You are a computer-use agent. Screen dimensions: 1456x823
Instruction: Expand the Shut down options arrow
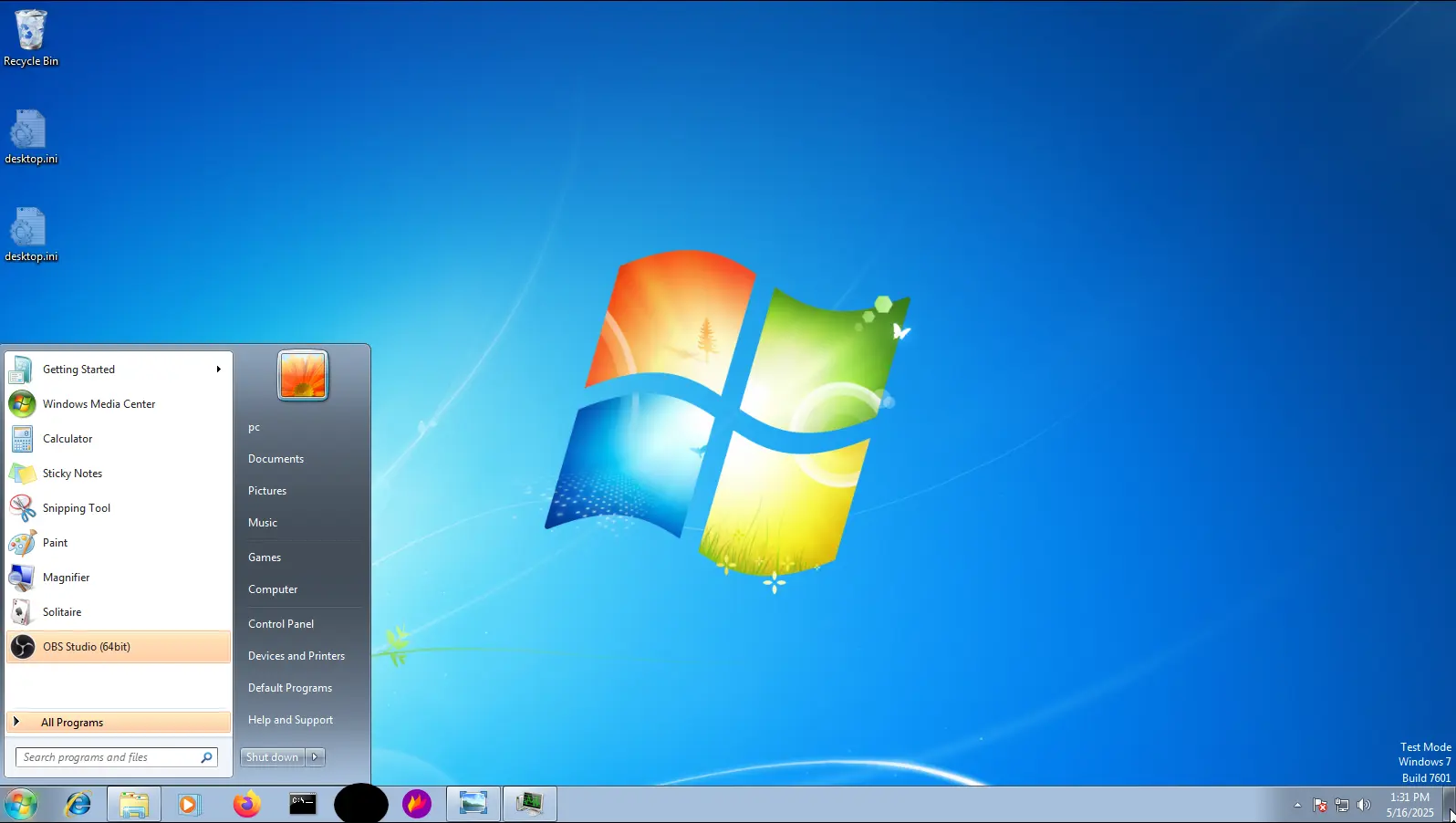(x=315, y=757)
